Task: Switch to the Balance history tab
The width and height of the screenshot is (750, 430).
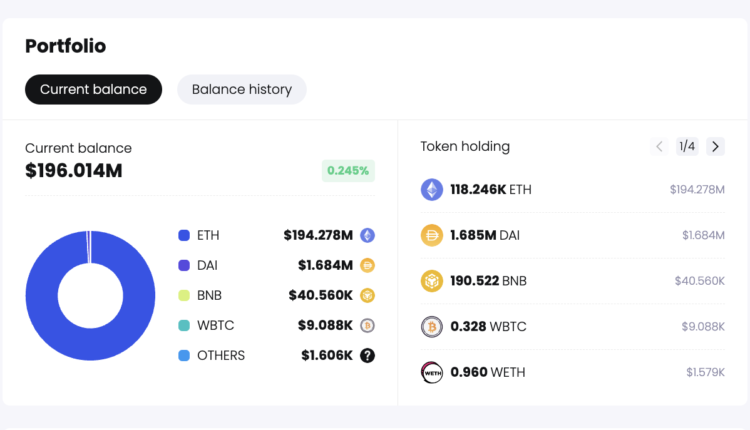Action: pos(242,89)
